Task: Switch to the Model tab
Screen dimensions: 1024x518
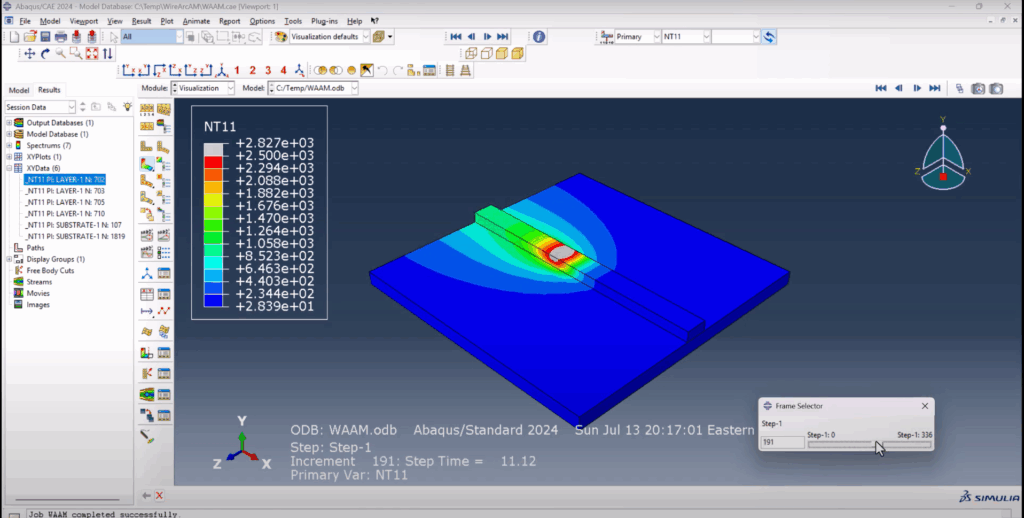Action: 18,90
